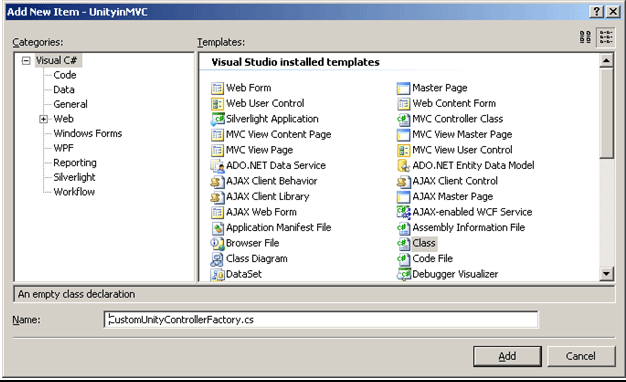Image resolution: width=626 pixels, height=382 pixels.
Task: Pick the MVC Controller Class icon
Action: tap(403, 119)
